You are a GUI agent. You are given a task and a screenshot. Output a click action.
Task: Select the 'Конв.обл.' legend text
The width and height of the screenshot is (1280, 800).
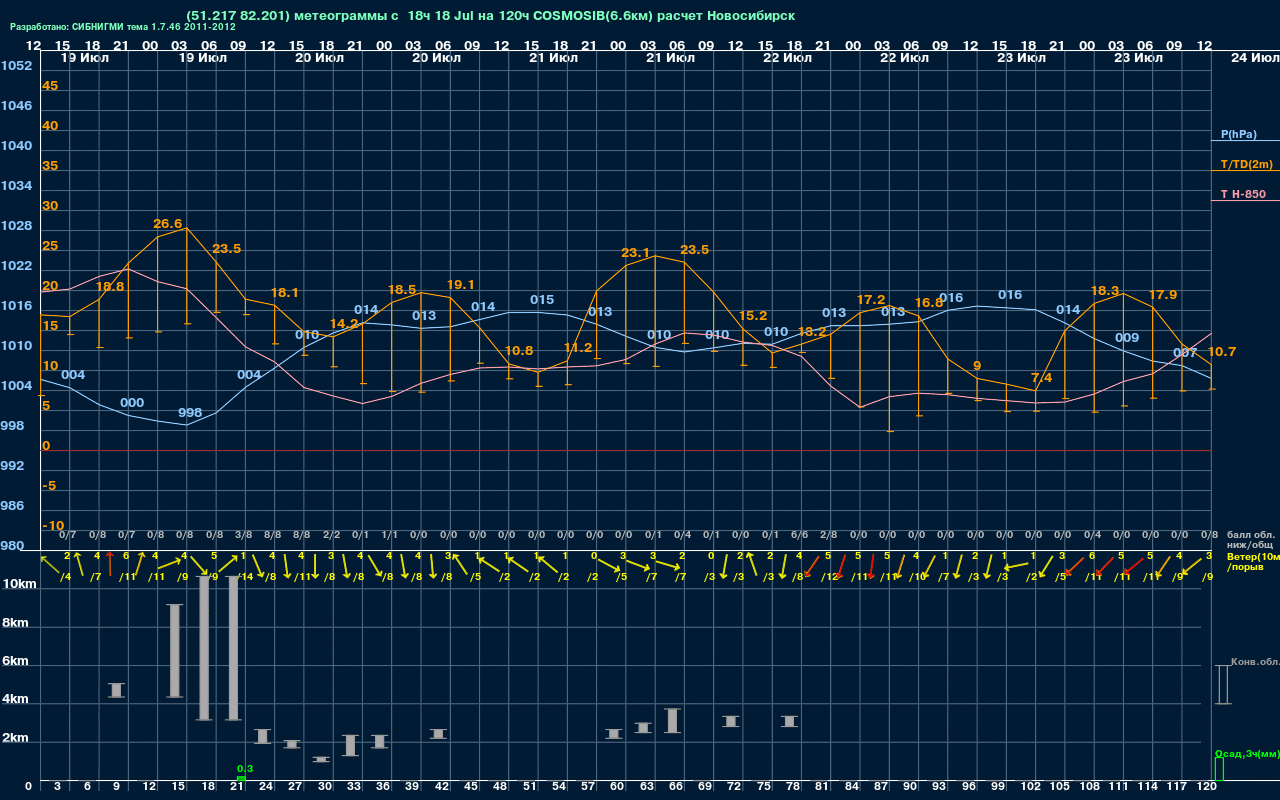(x=1255, y=662)
